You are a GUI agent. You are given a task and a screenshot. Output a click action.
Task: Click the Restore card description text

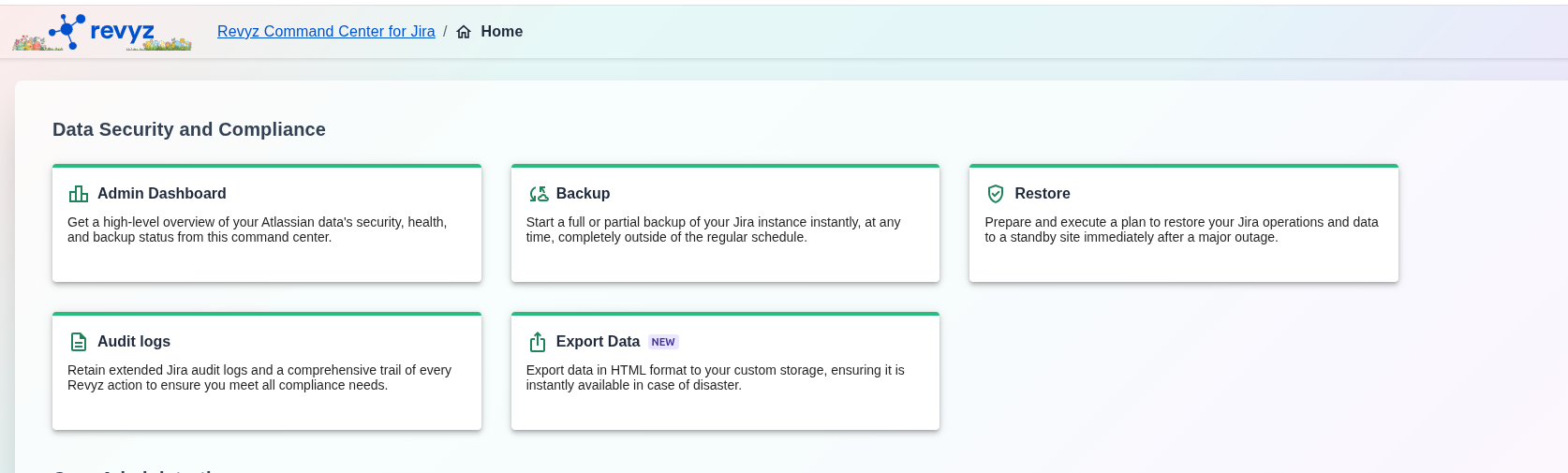(x=1180, y=229)
